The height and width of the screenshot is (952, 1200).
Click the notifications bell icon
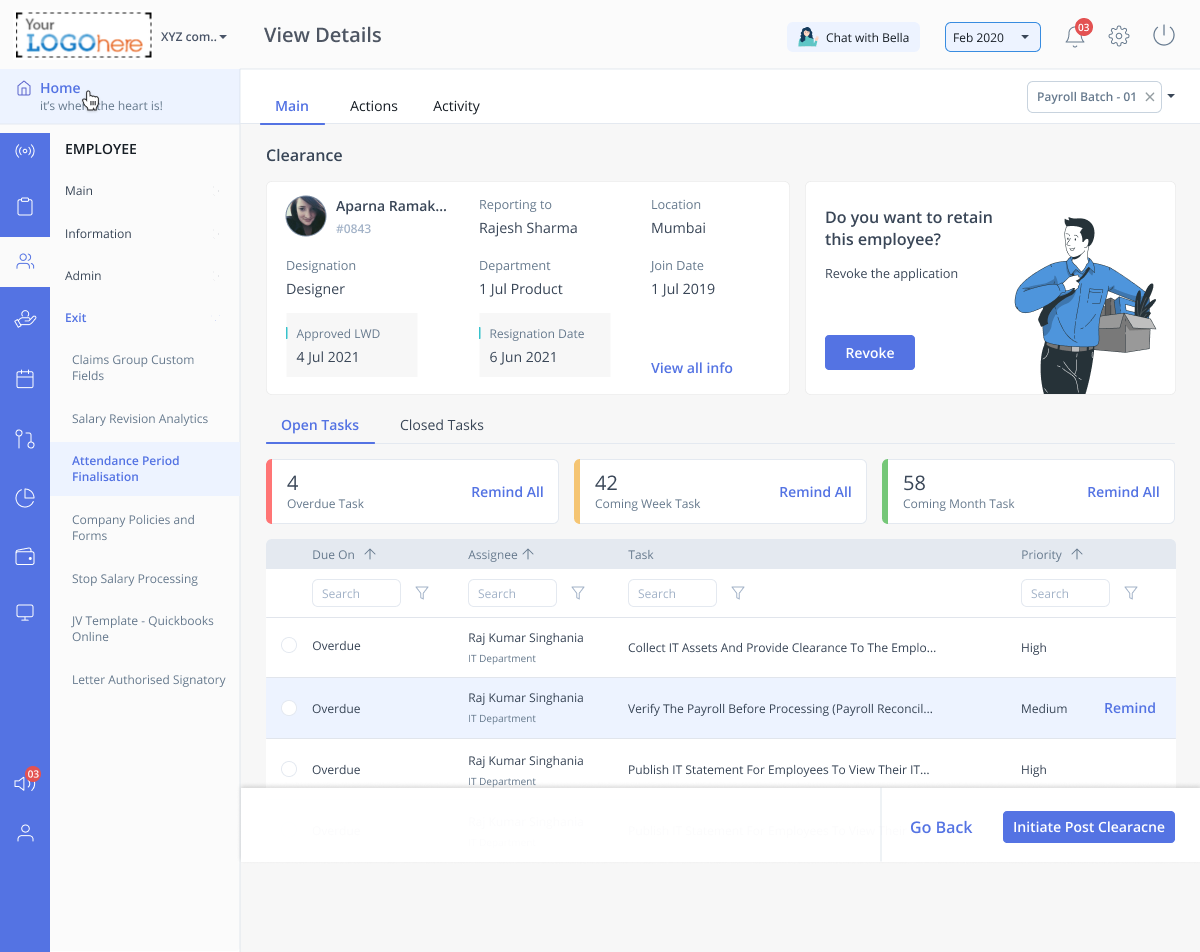click(x=1075, y=37)
